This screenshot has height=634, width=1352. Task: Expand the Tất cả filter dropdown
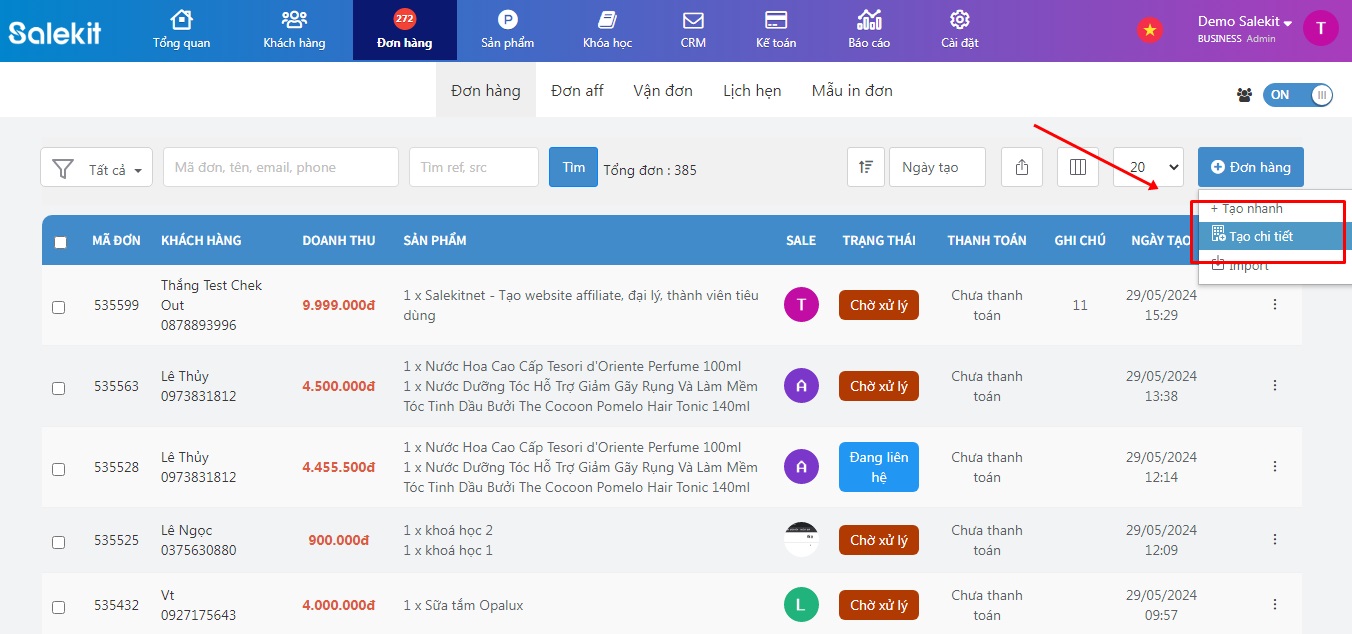96,168
